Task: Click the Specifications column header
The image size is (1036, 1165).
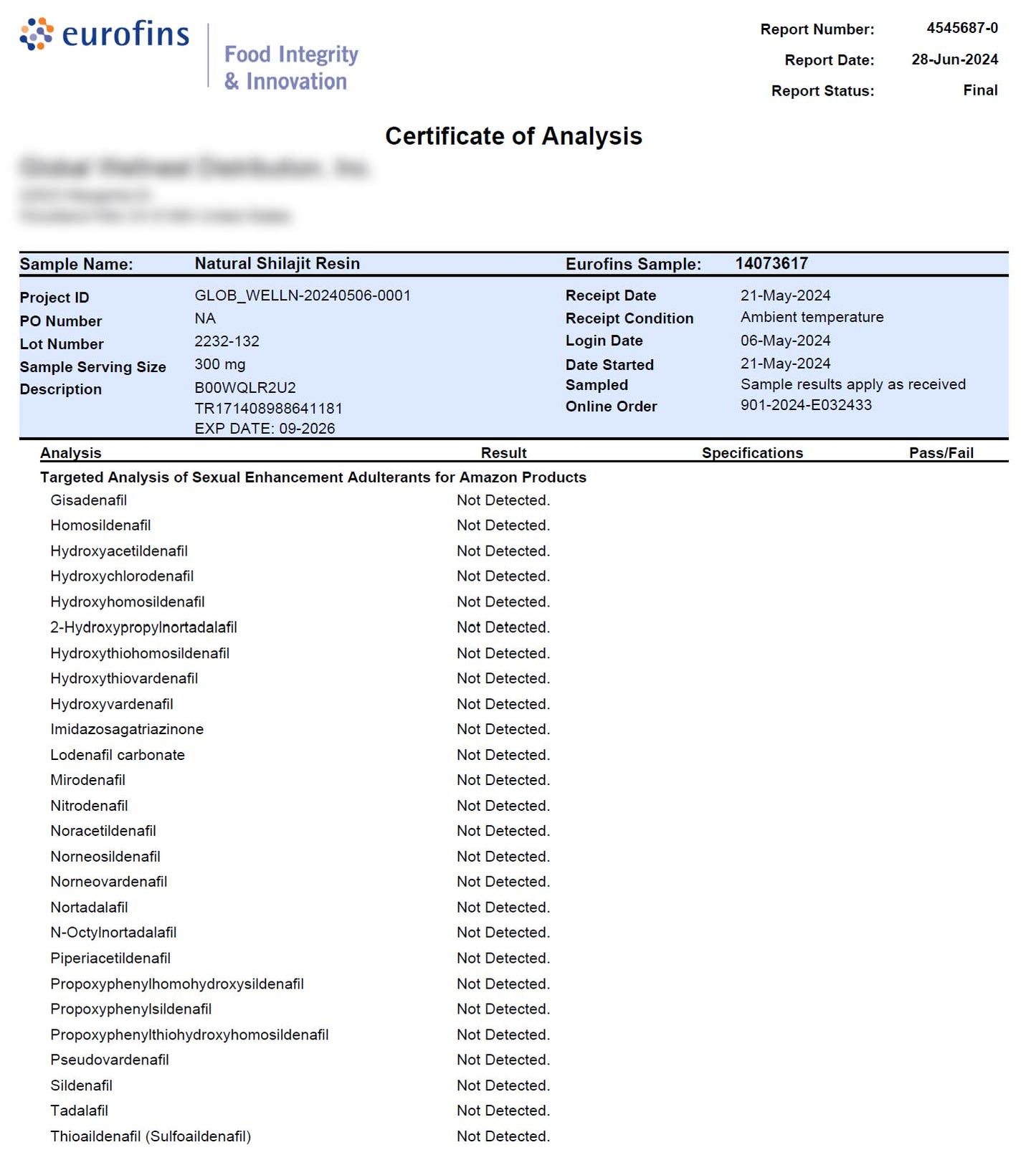Action: coord(752,452)
